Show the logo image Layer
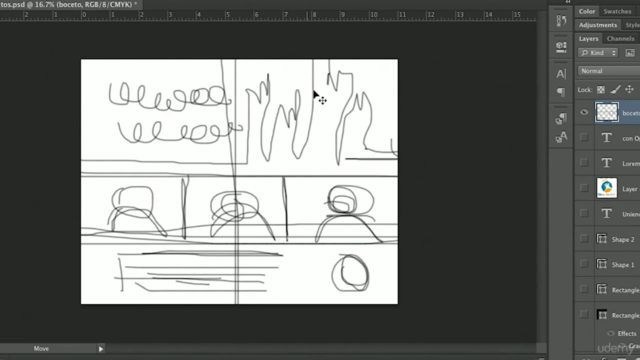Viewport: 640px width, 360px height. pyautogui.click(x=584, y=188)
